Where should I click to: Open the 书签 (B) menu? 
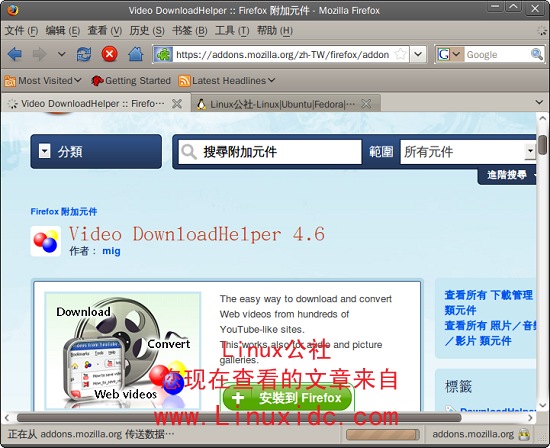[190, 31]
